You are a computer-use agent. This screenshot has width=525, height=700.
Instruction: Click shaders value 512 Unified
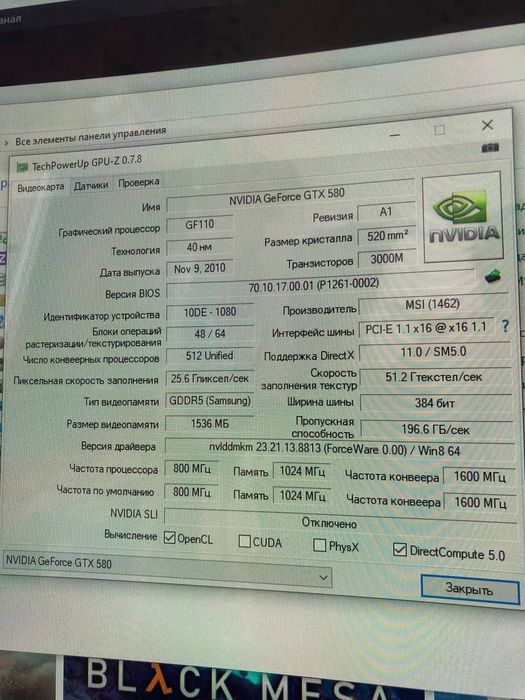210,356
